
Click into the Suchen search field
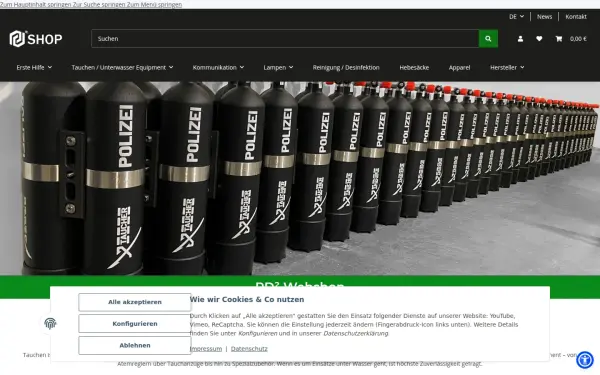(285, 39)
